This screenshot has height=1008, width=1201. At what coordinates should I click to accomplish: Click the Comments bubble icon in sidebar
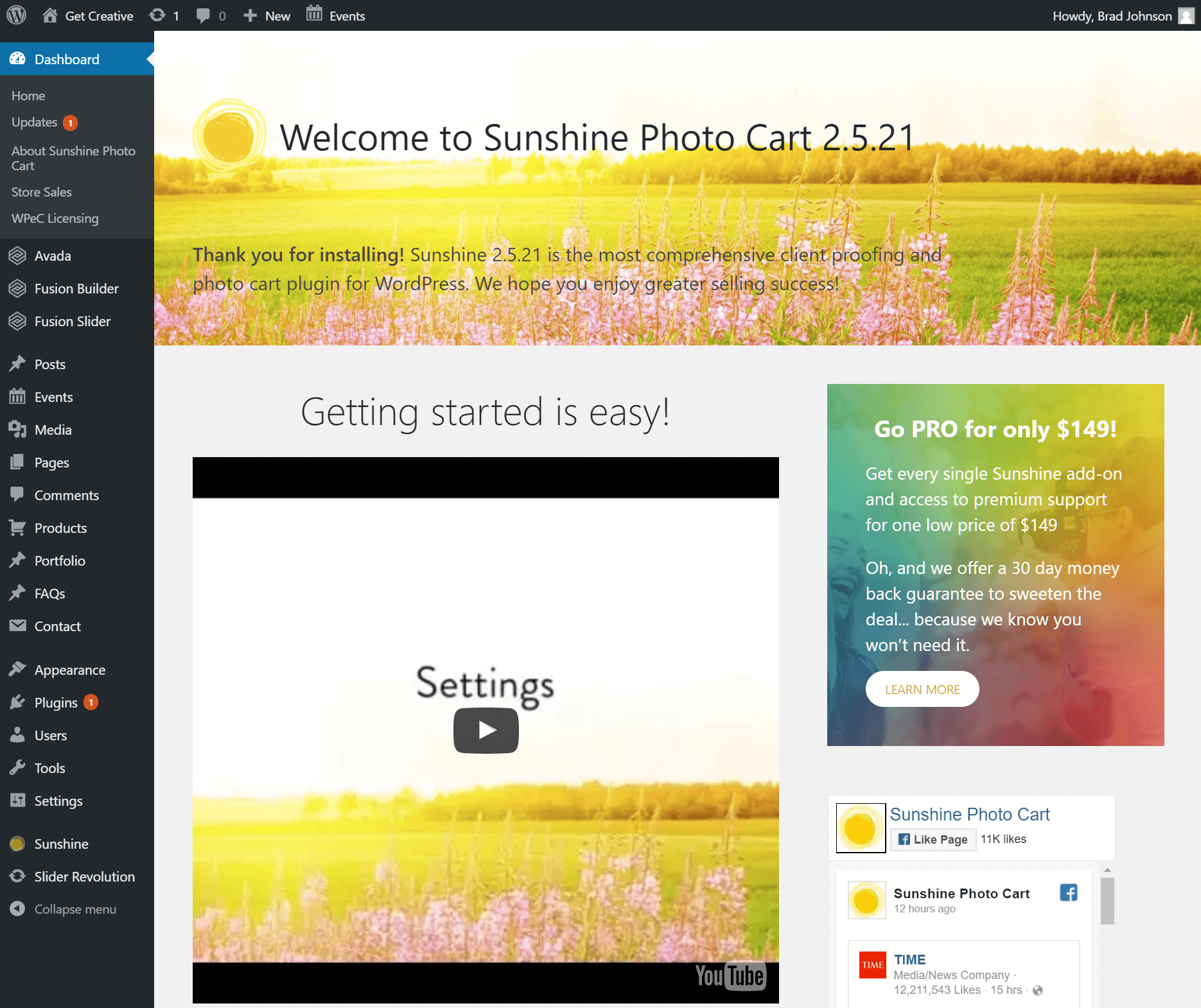click(x=17, y=495)
